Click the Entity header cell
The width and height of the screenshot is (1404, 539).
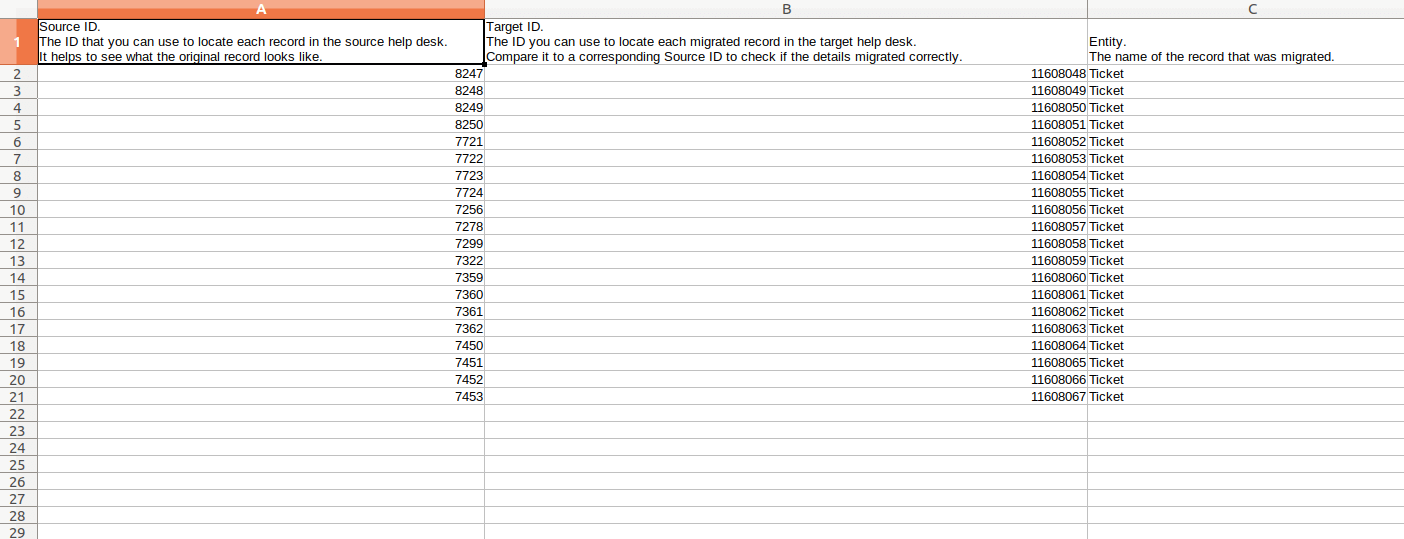pos(1246,42)
